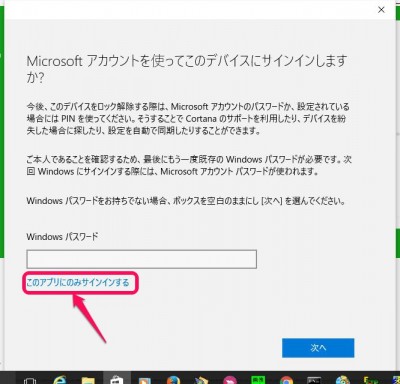
Task: Close the Microsoft account sign-in dialog
Action: [381, 10]
